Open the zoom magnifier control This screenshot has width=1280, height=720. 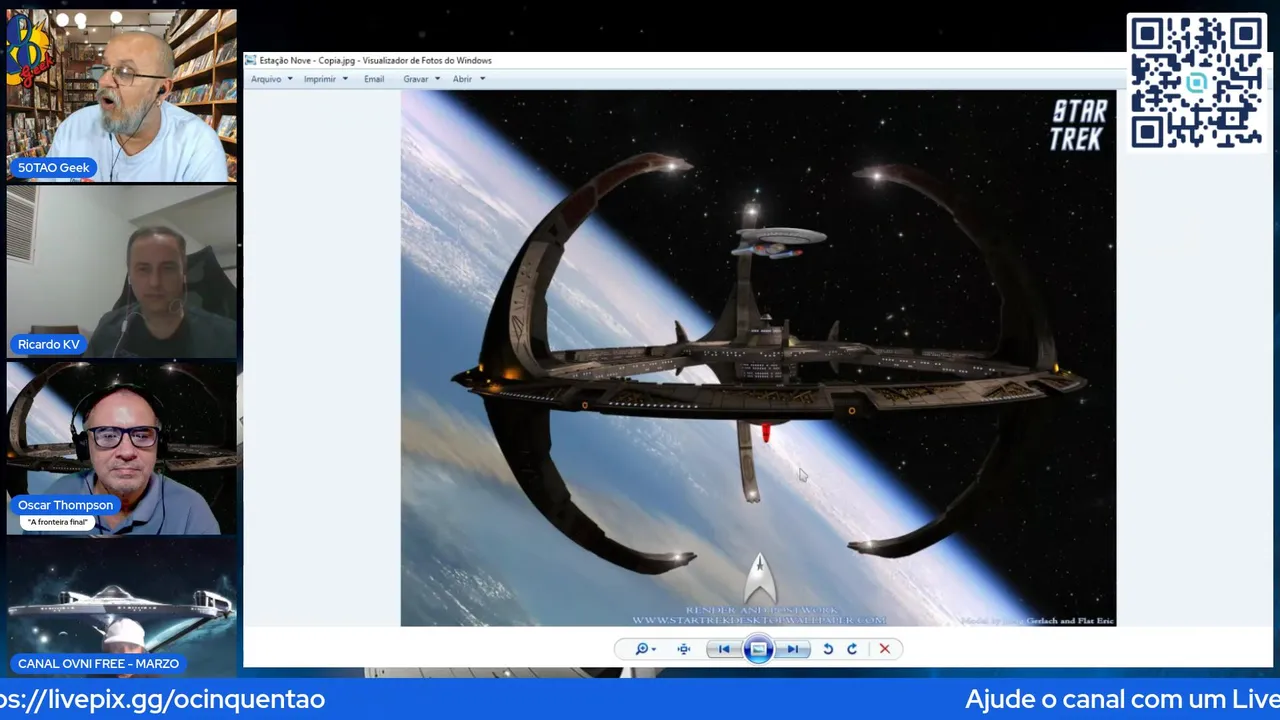[641, 649]
